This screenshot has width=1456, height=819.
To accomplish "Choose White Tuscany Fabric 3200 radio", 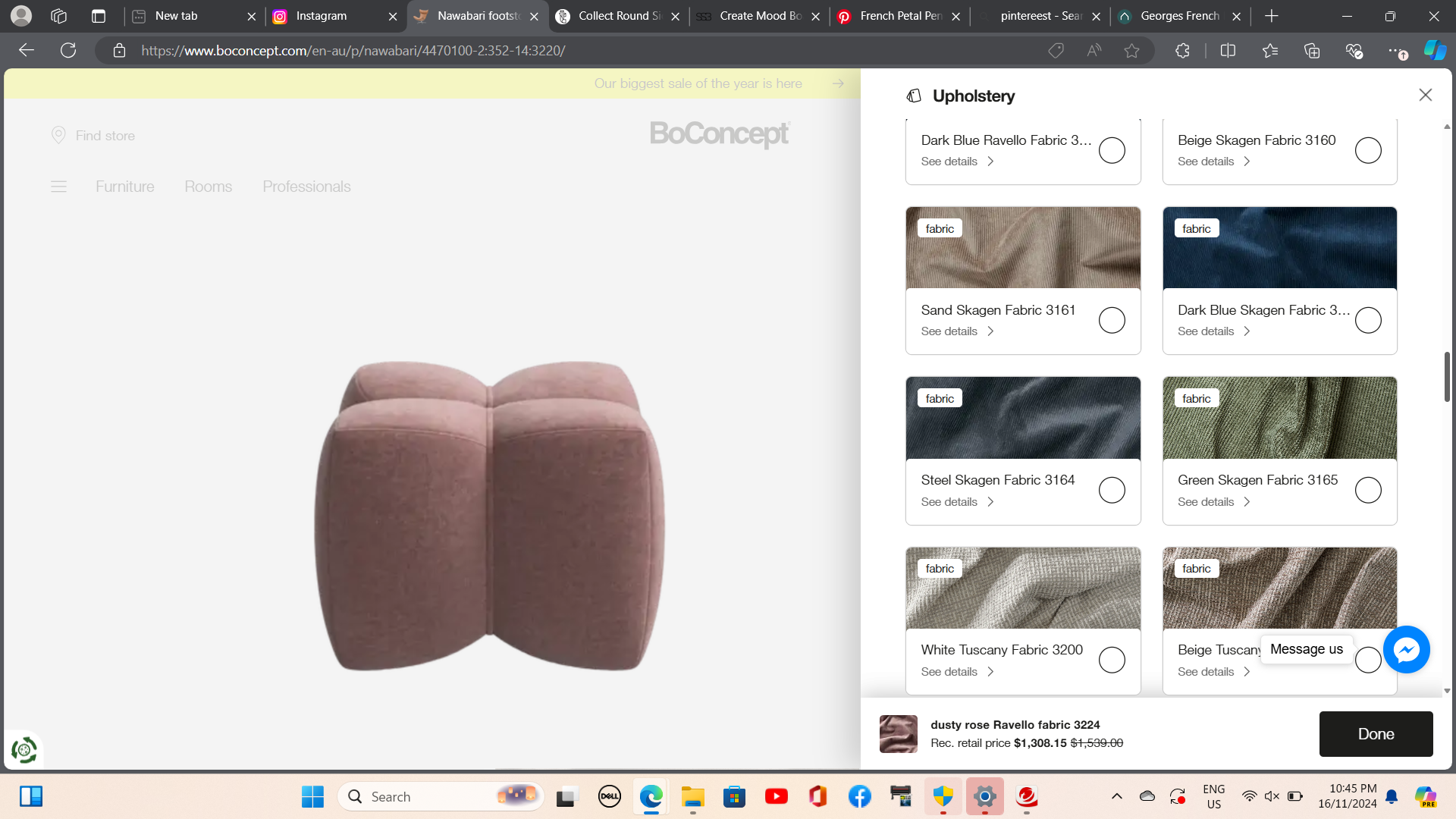I will [x=1111, y=660].
